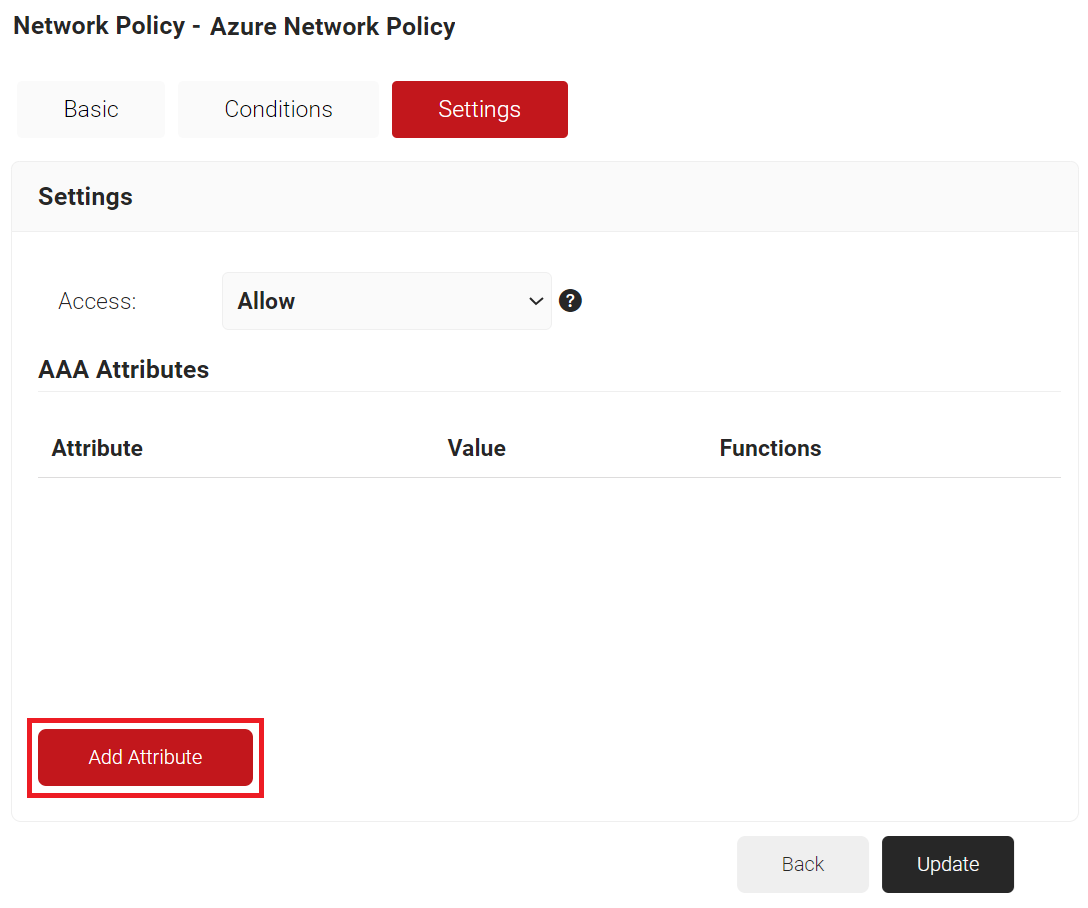Open the Conditions tab
This screenshot has width=1088, height=908.
tap(278, 109)
